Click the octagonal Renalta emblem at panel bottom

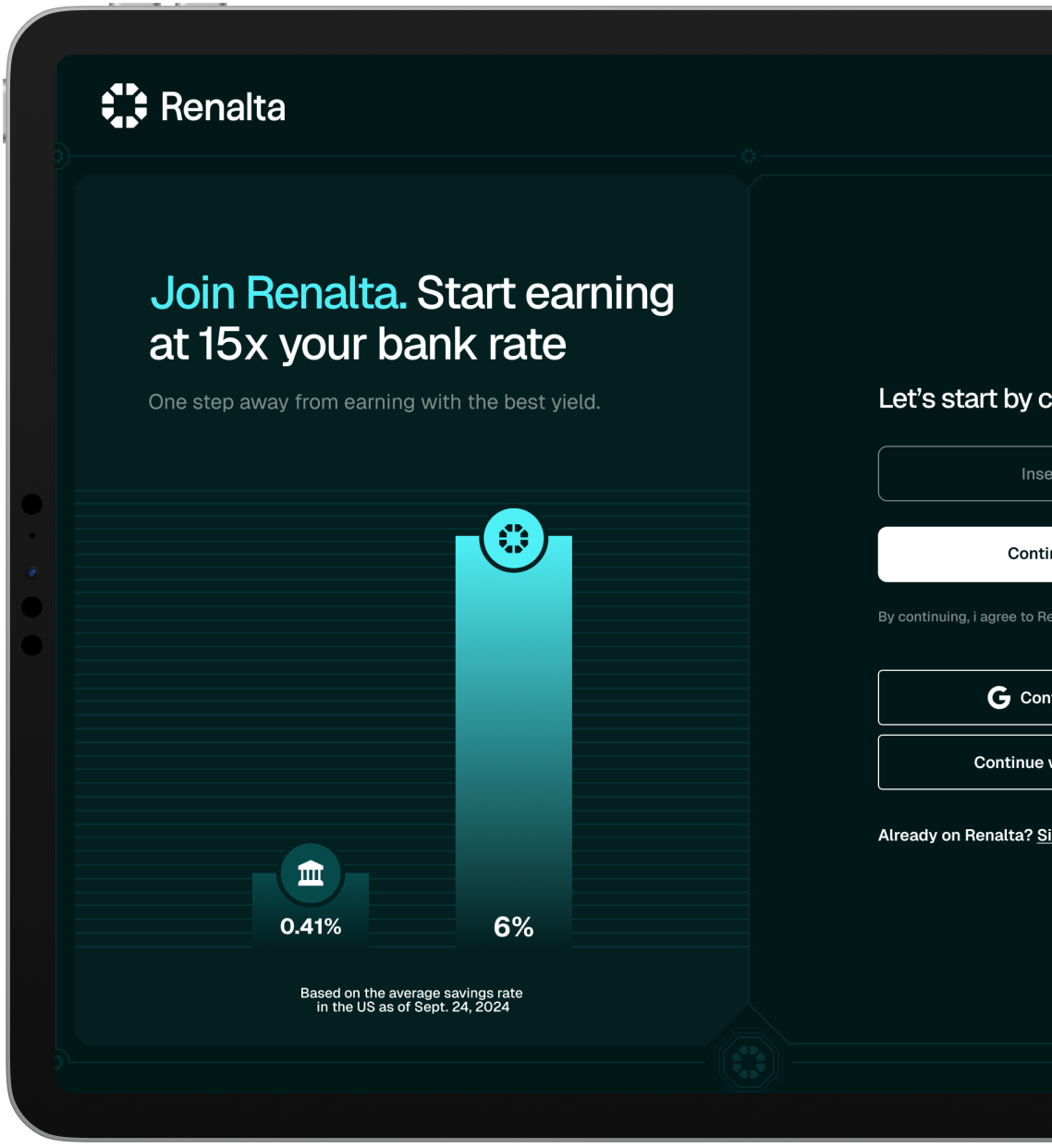748,1063
